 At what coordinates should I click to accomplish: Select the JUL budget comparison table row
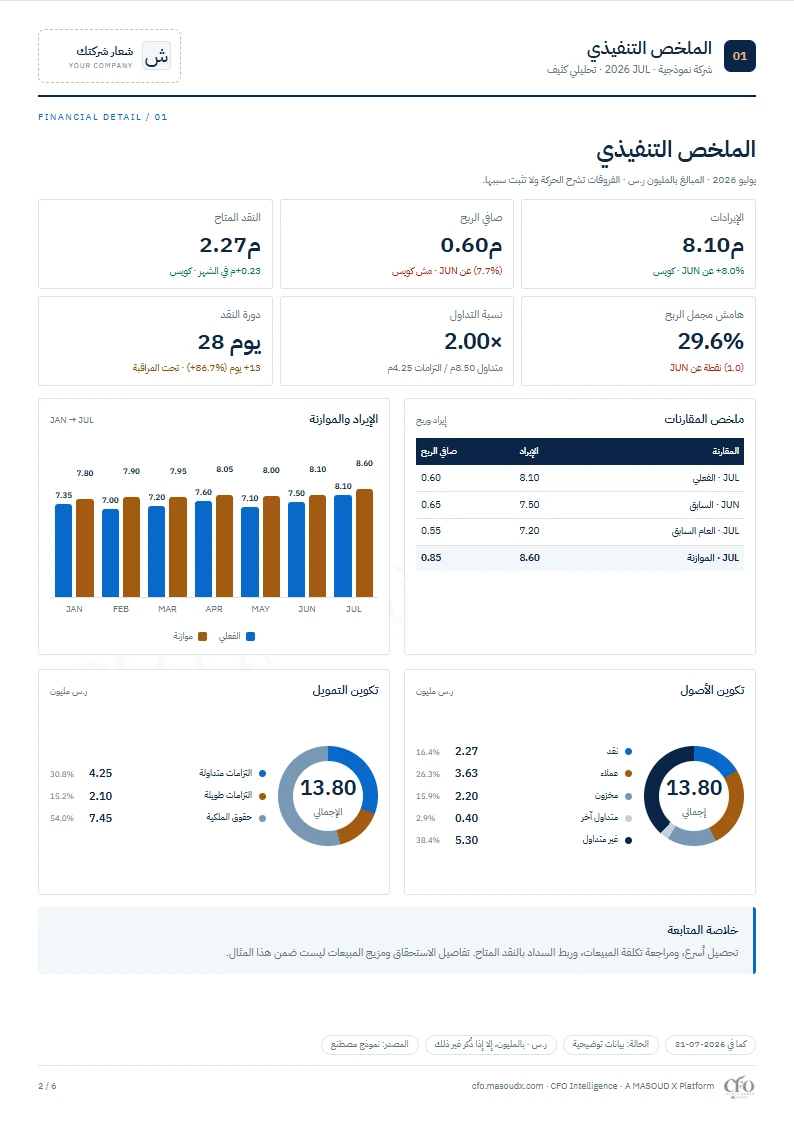pos(580,558)
